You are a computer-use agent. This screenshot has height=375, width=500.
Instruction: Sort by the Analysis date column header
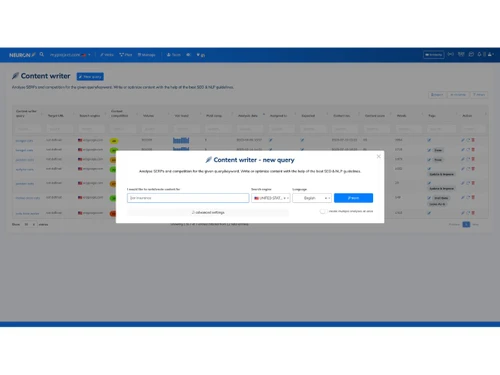248,116
